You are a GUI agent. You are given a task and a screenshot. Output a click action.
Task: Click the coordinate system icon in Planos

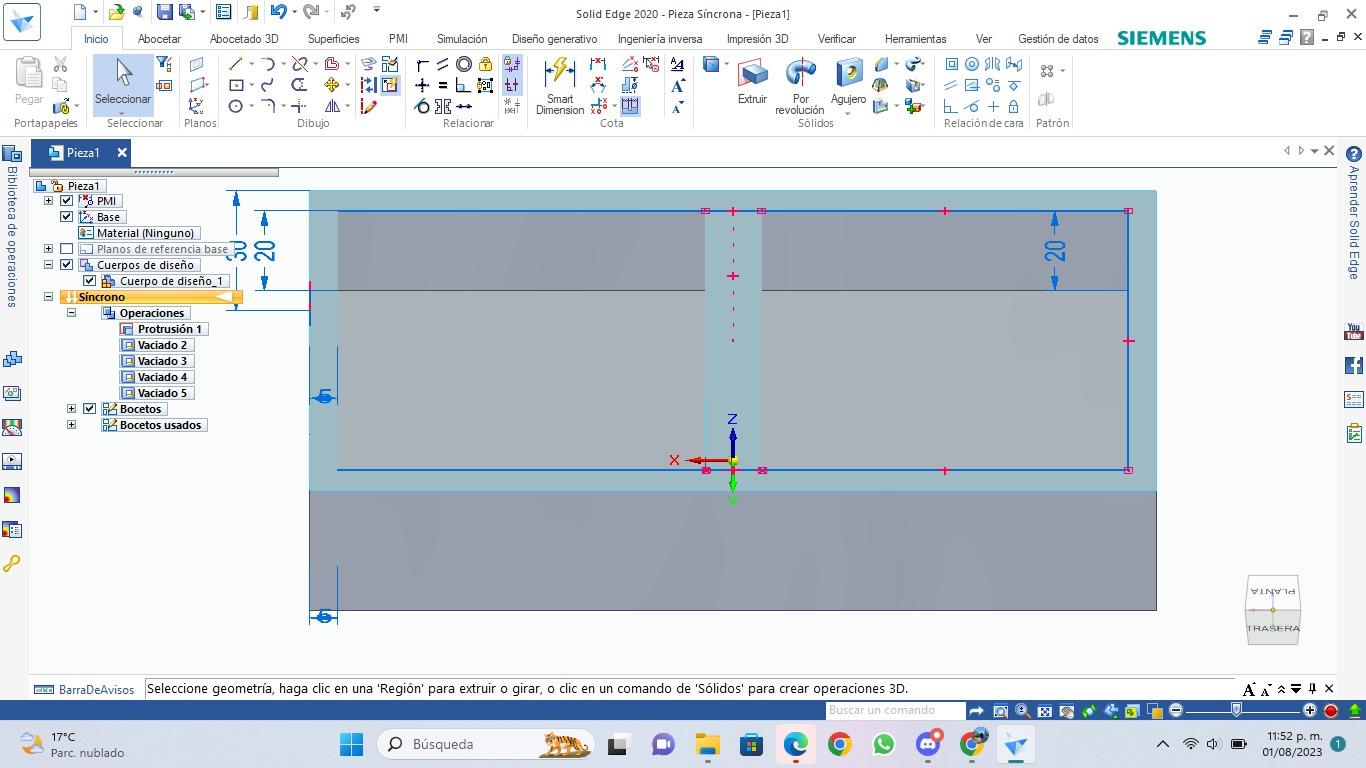click(x=196, y=106)
